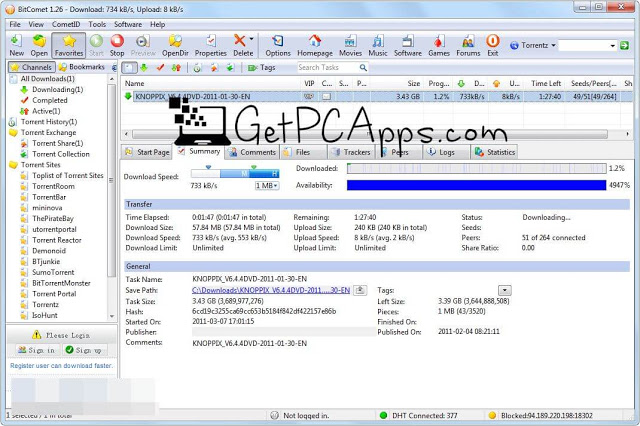640x426 pixels.
Task: Open Torrent History(1) in sidebar
Action: pos(49,122)
